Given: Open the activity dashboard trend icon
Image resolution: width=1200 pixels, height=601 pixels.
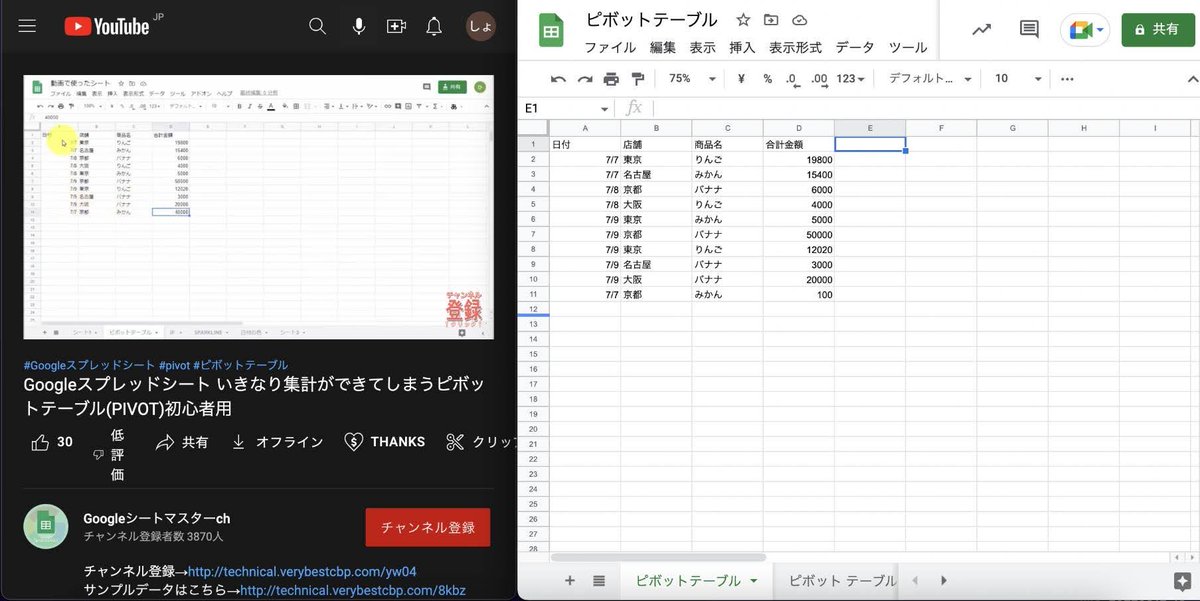Looking at the screenshot, I should click(981, 30).
